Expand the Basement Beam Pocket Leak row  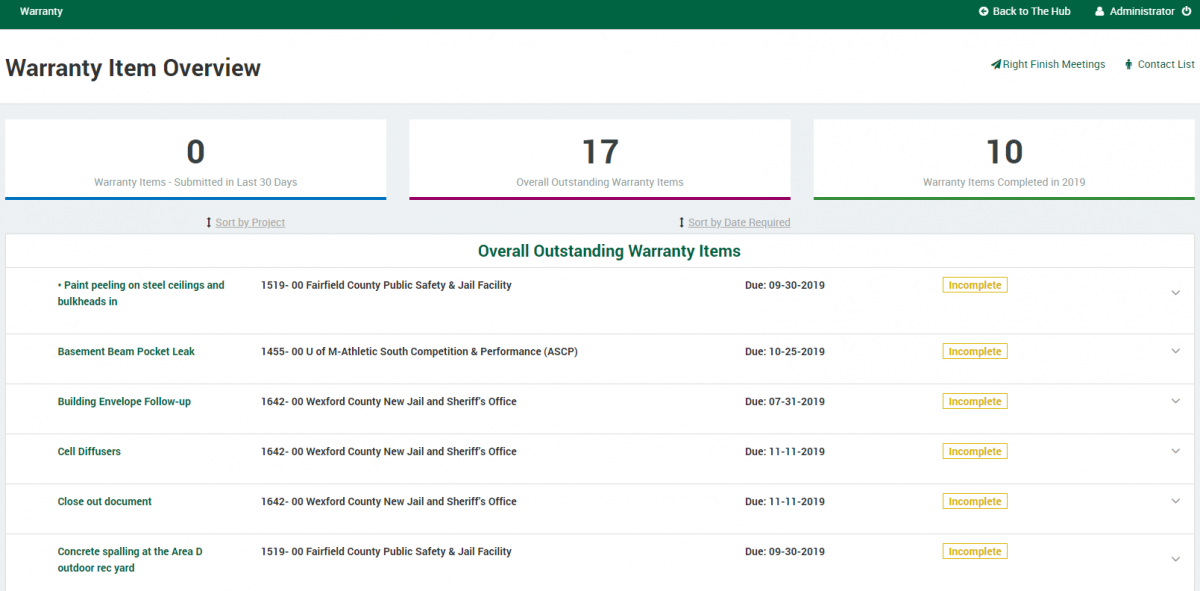tap(1175, 351)
